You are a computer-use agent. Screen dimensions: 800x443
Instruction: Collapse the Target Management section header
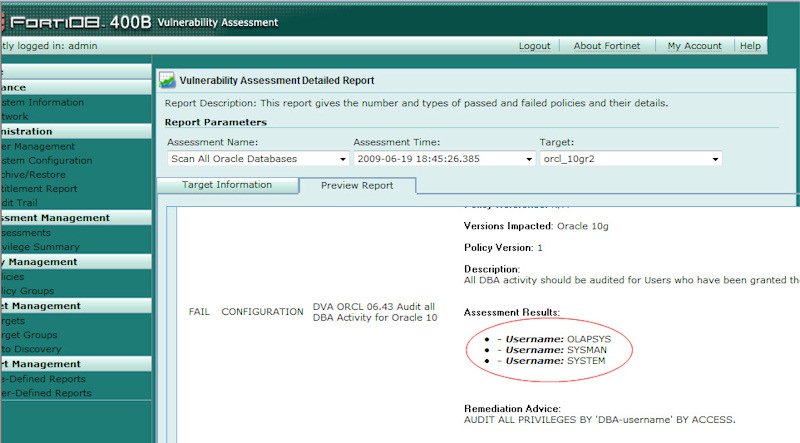(76, 306)
